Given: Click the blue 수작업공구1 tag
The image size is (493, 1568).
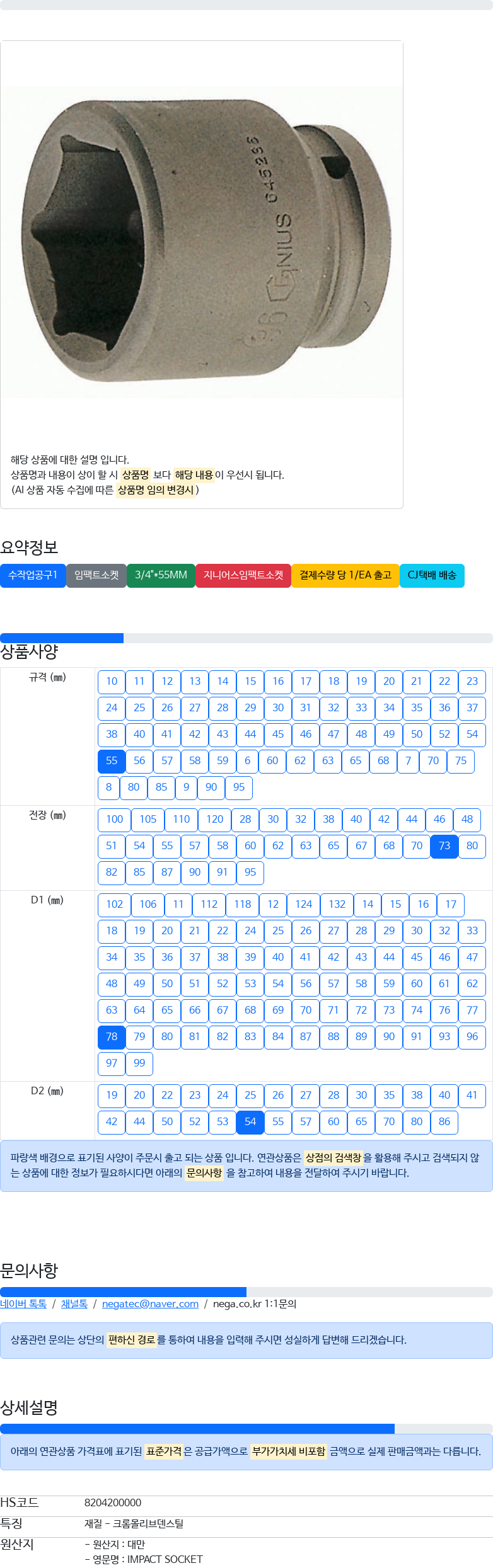Looking at the screenshot, I should click(x=33, y=575).
